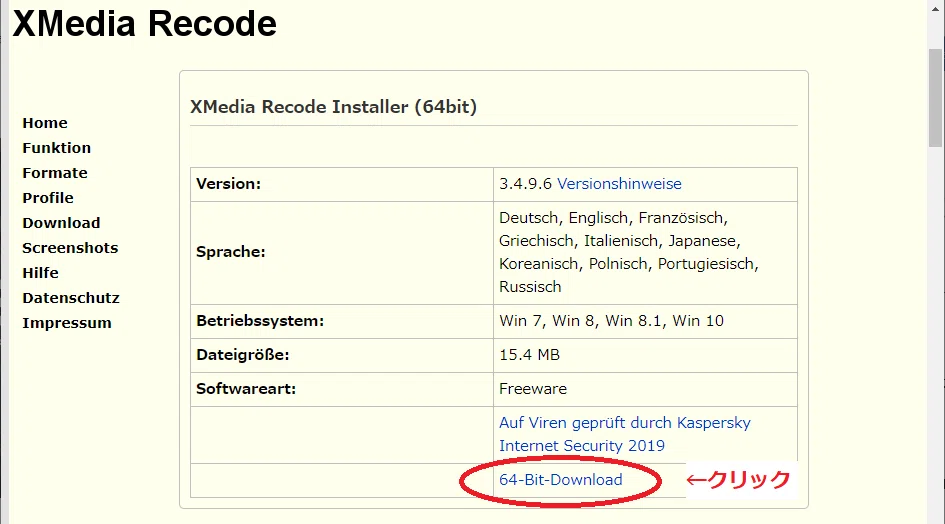The height and width of the screenshot is (524, 945).
Task: Click the Freeware table cell
Action: pos(645,389)
